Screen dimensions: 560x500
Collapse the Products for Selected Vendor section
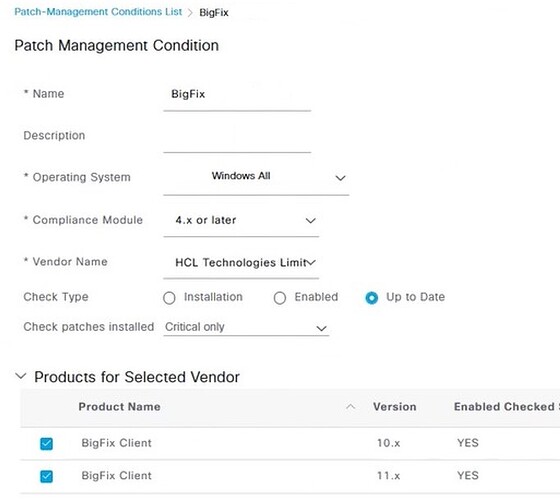tap(21, 376)
